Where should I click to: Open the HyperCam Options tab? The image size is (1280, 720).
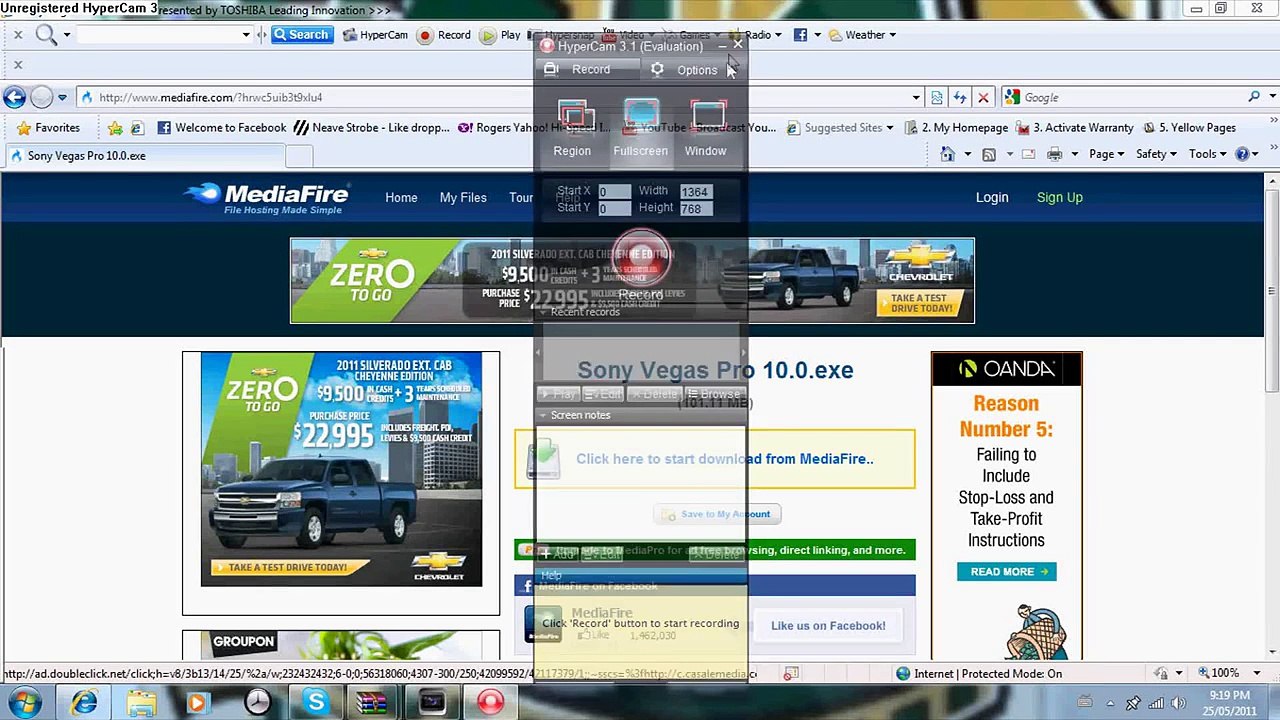tap(686, 70)
